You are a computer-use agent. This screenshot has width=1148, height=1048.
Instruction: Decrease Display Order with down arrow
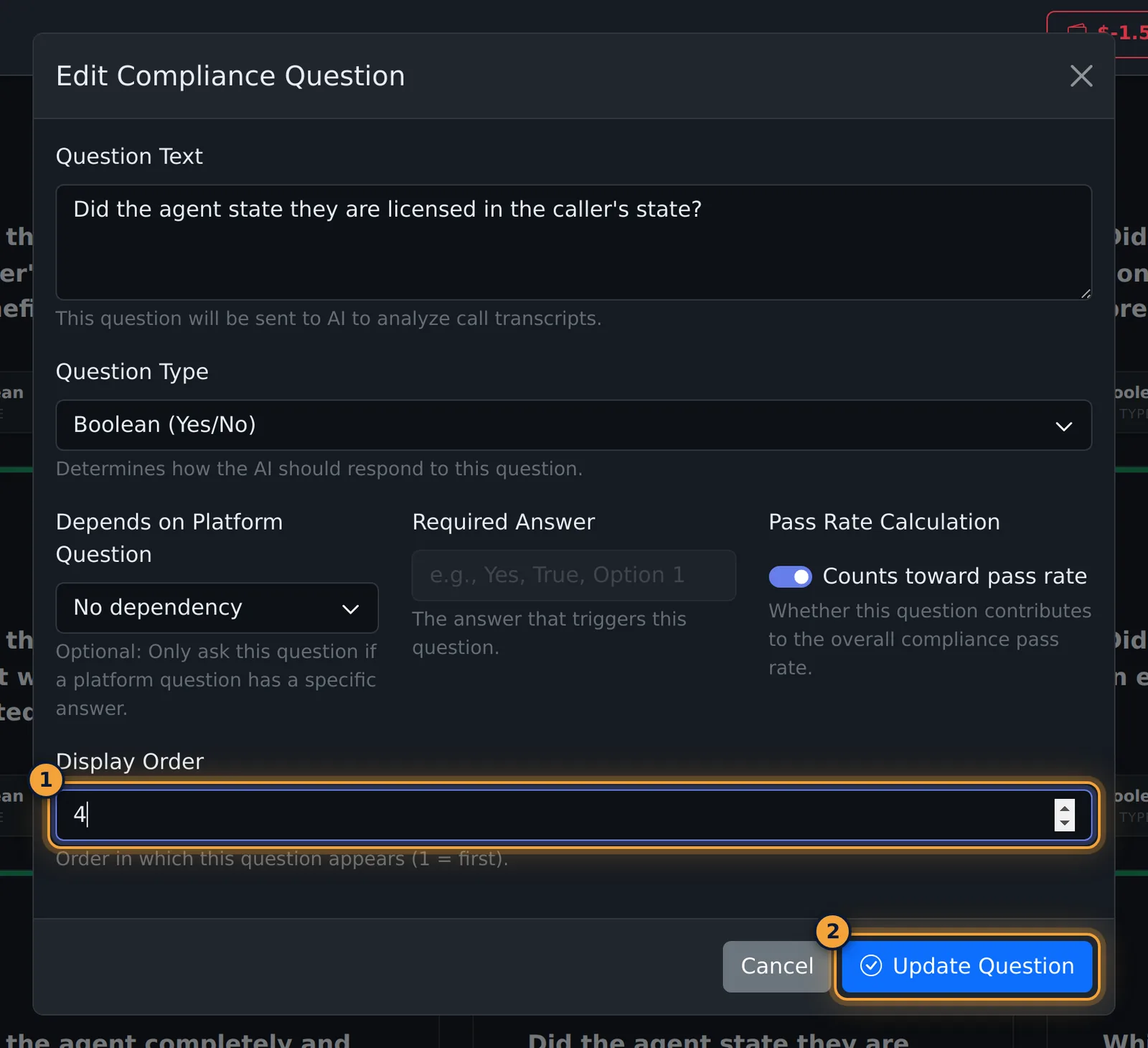click(x=1065, y=823)
